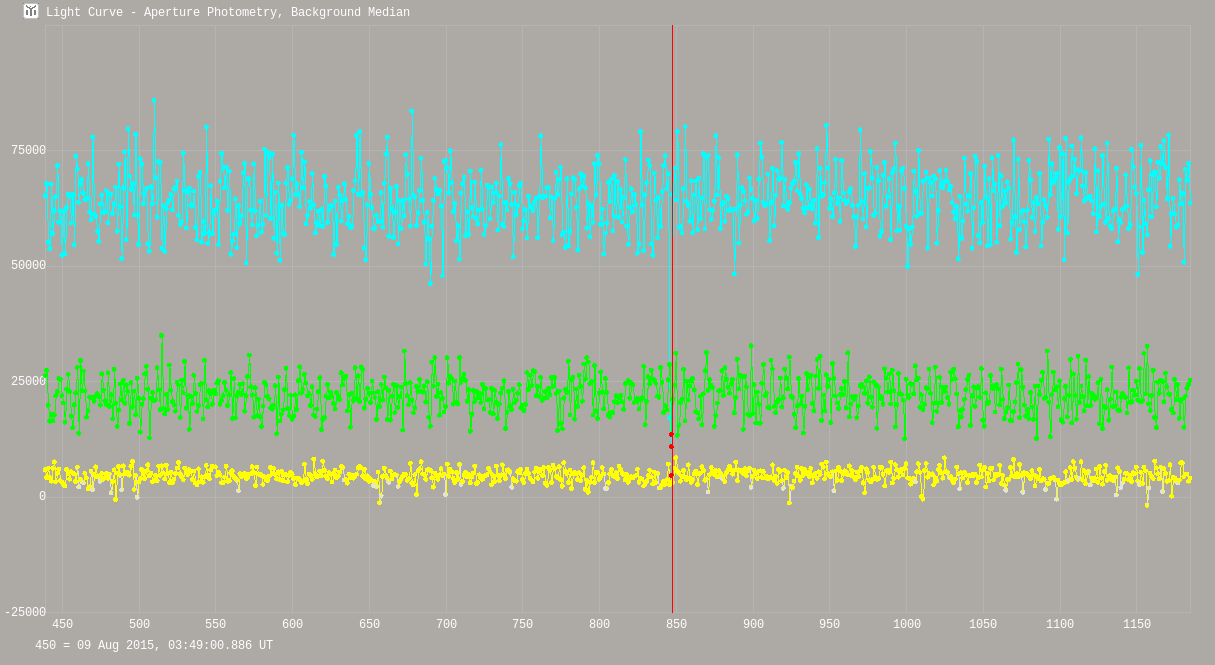Select the 50000 y-axis label

[x=28, y=266]
